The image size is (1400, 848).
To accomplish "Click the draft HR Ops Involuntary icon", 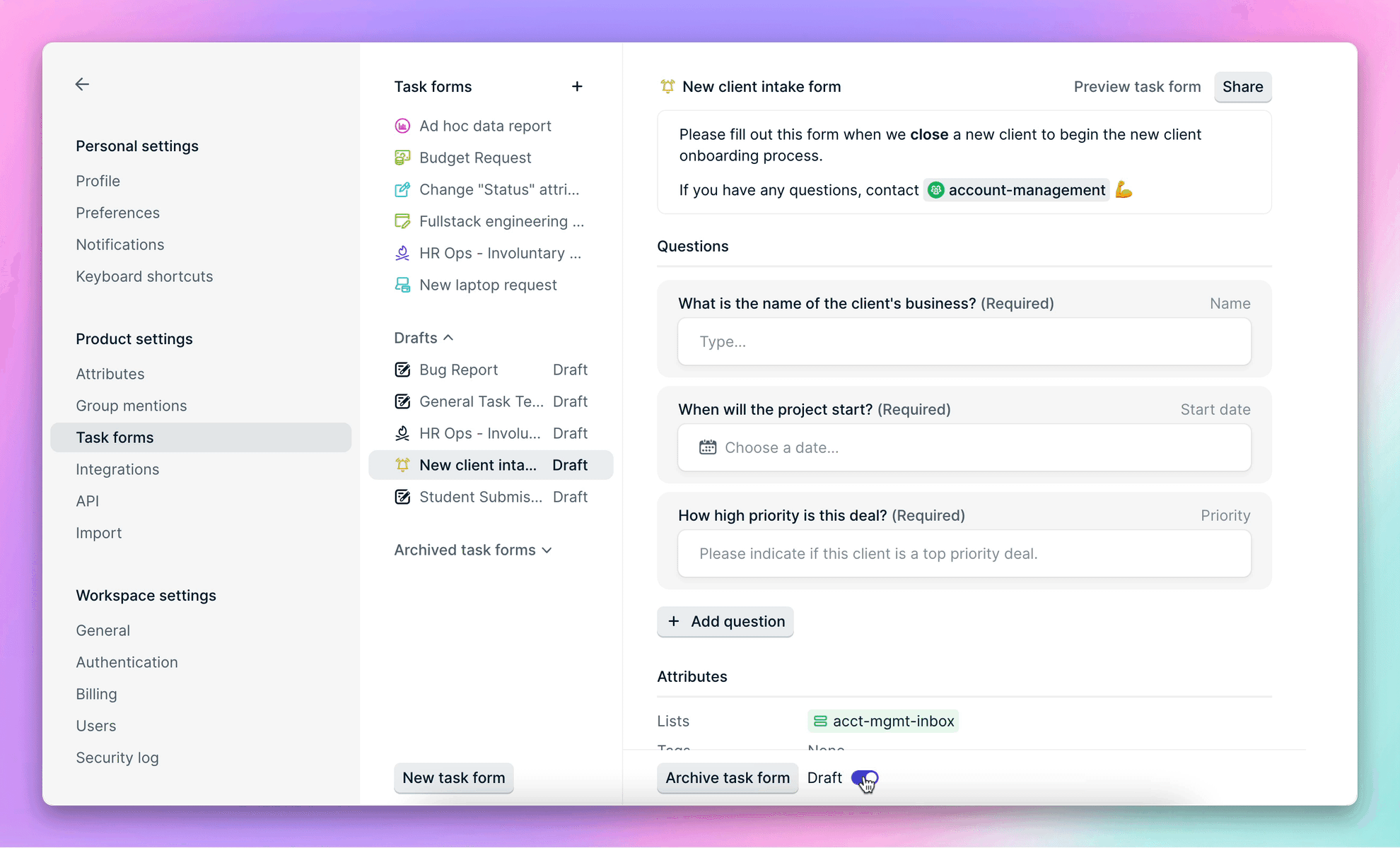I will [x=402, y=433].
